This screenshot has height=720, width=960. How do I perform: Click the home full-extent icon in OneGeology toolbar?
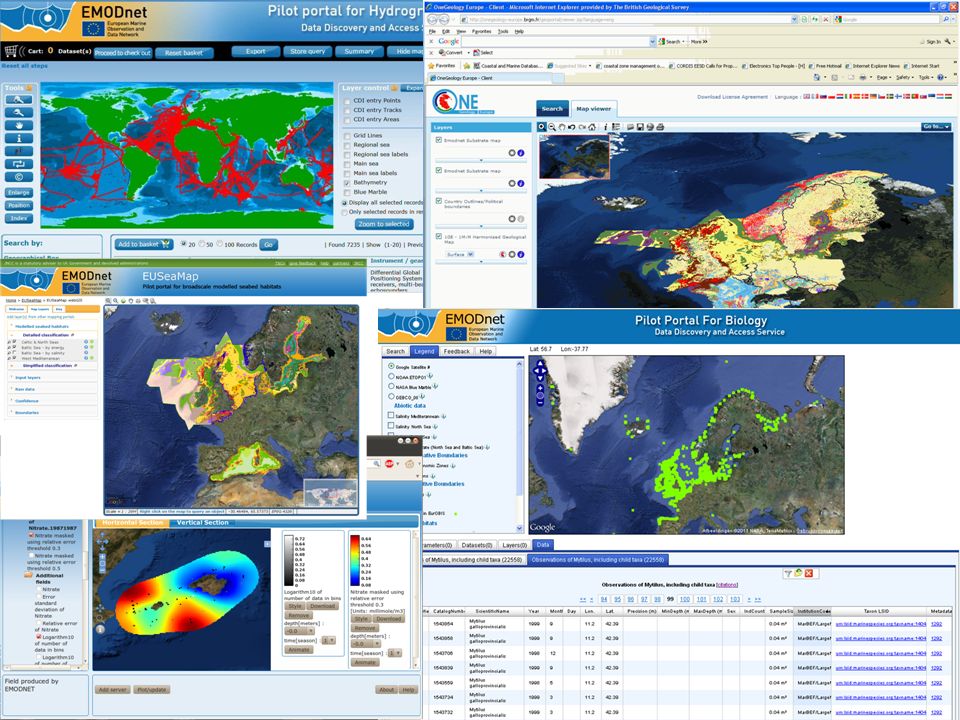(x=592, y=127)
